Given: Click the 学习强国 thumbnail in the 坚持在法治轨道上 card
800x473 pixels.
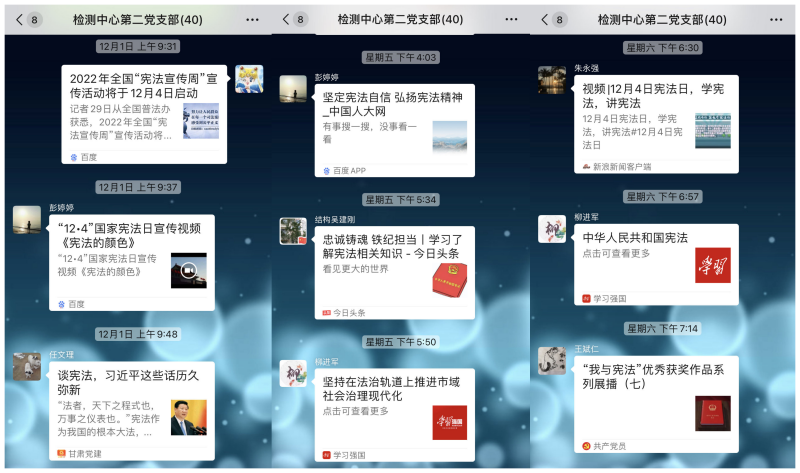Looking at the screenshot, I should tap(449, 421).
